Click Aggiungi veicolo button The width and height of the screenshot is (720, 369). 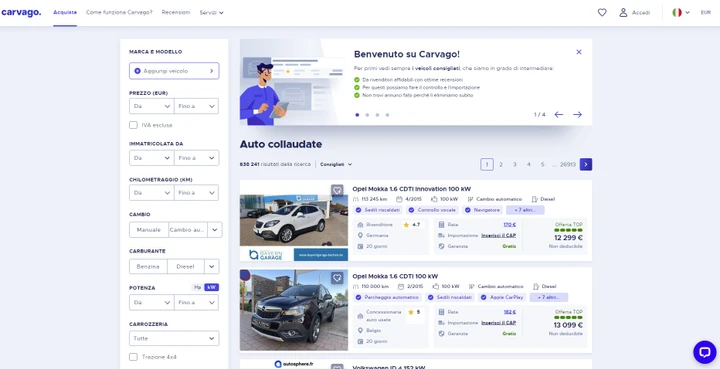click(174, 71)
